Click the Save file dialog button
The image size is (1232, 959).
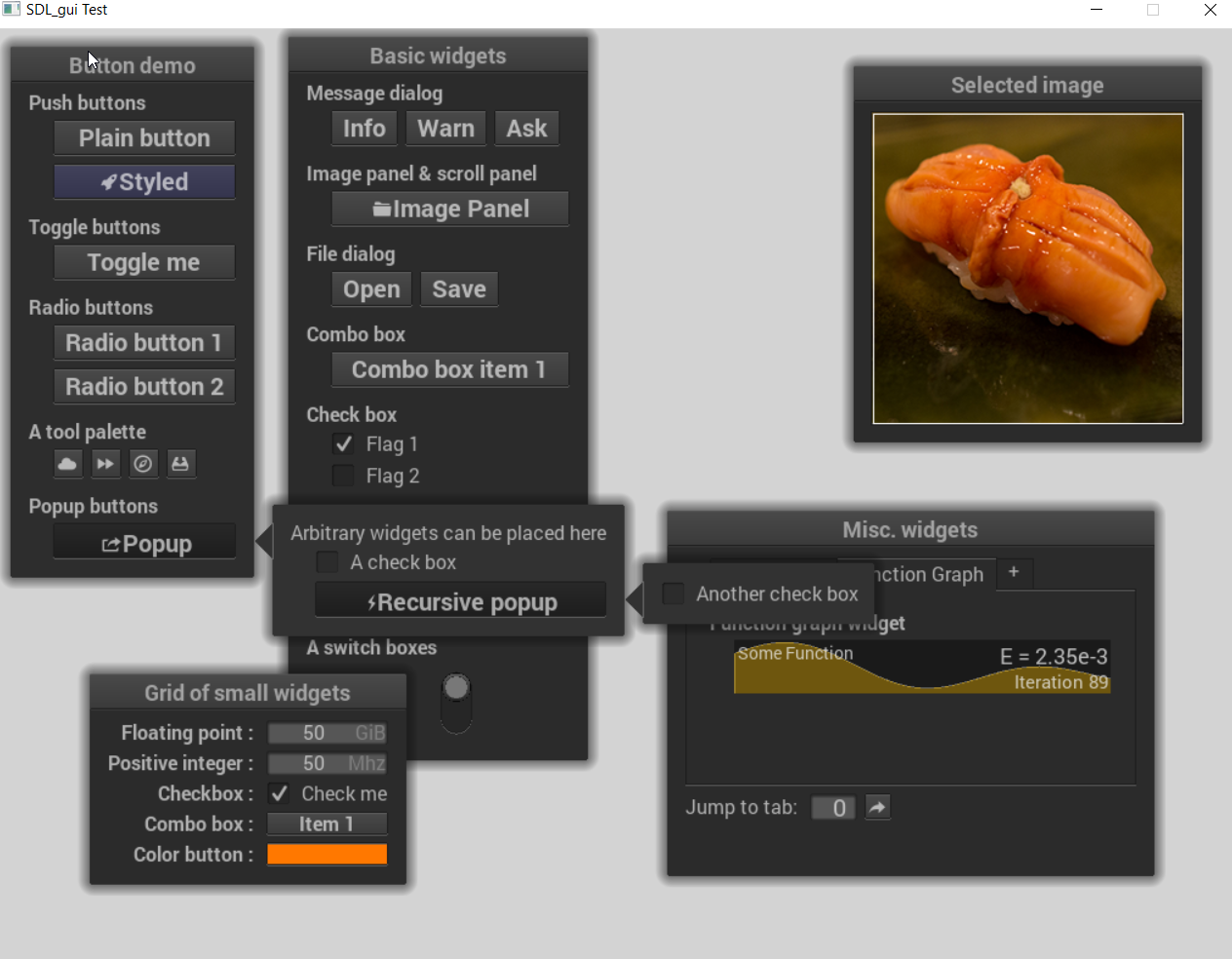[x=459, y=288]
